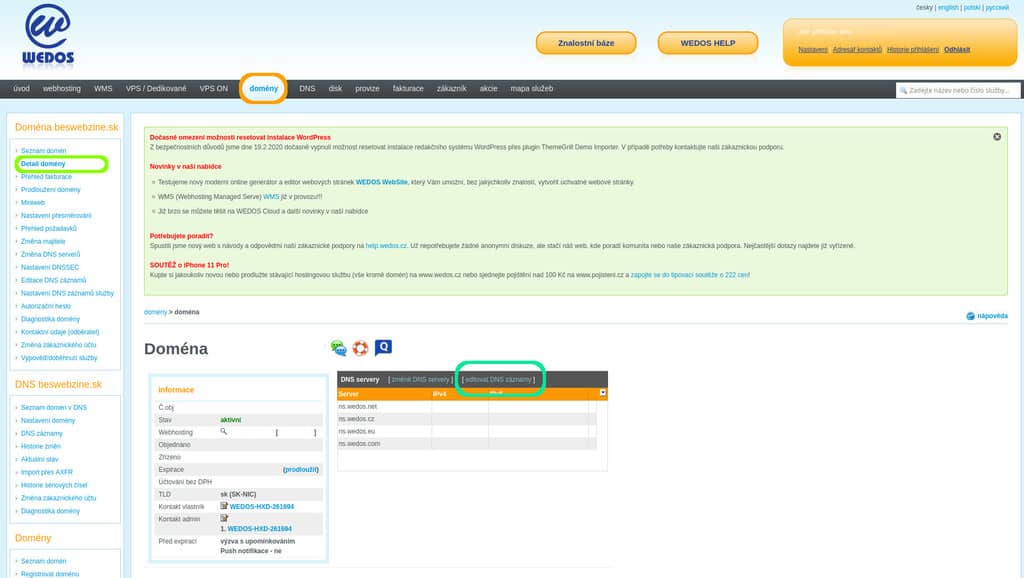Open Změna majitele sidebar link
The height and width of the screenshot is (578, 1024).
point(43,242)
